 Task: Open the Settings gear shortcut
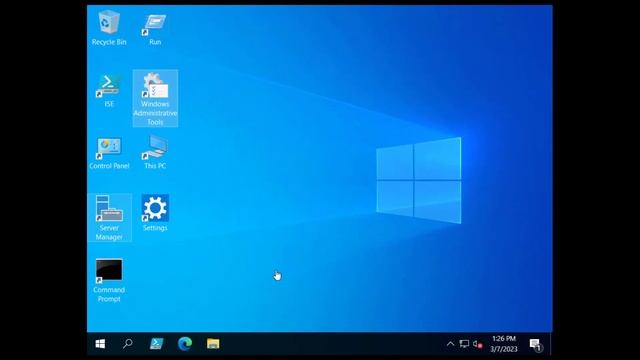155,213
